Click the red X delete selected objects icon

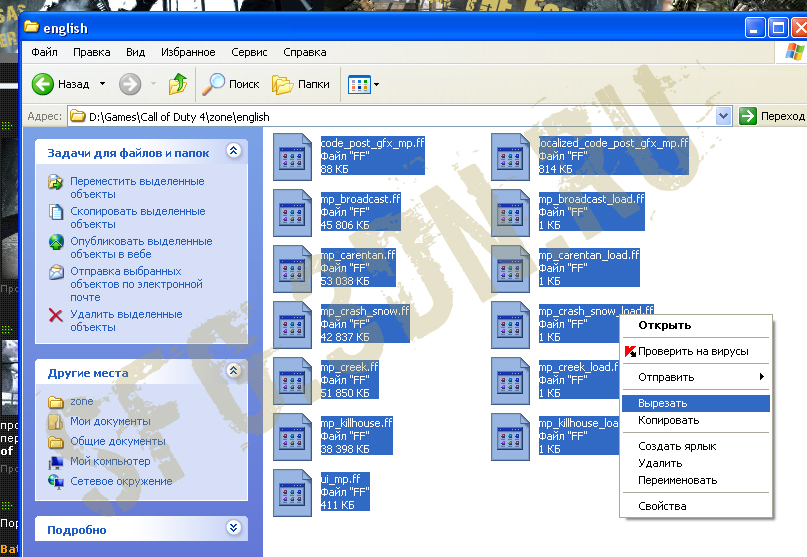coord(56,316)
